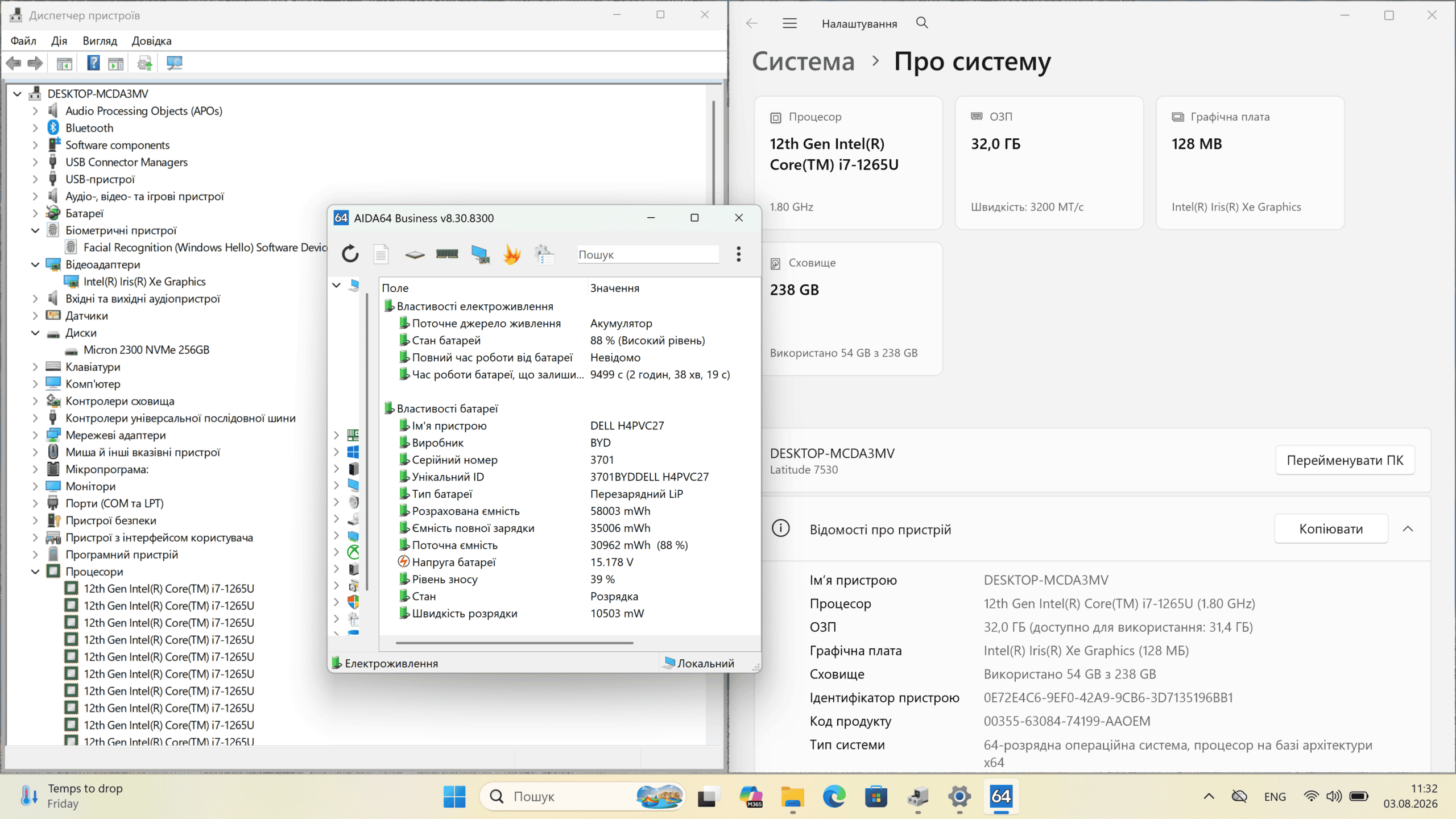This screenshot has height=819, width=1456.
Task: Click the monitor diagnostics icon in AIDA64 toolbar
Action: (480, 254)
